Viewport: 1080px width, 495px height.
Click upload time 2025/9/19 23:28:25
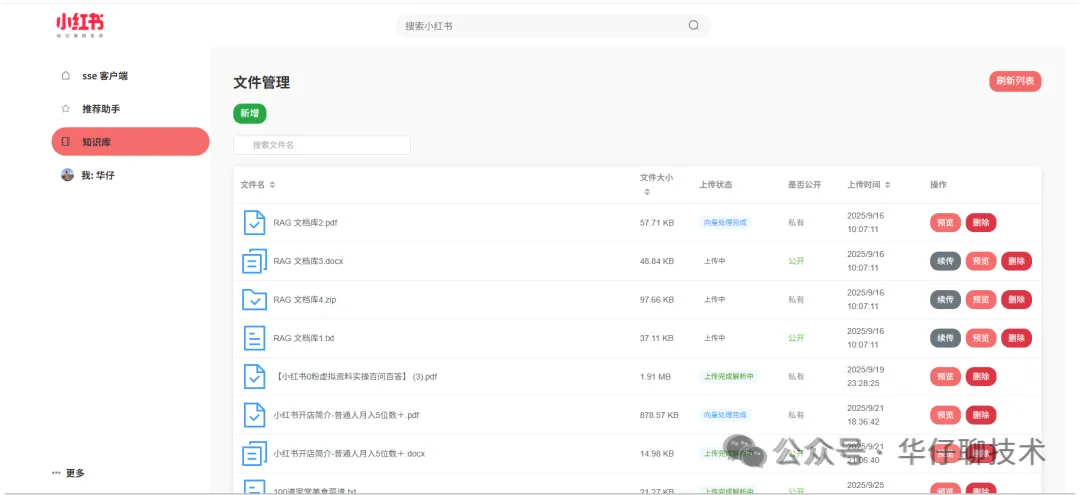[866, 377]
